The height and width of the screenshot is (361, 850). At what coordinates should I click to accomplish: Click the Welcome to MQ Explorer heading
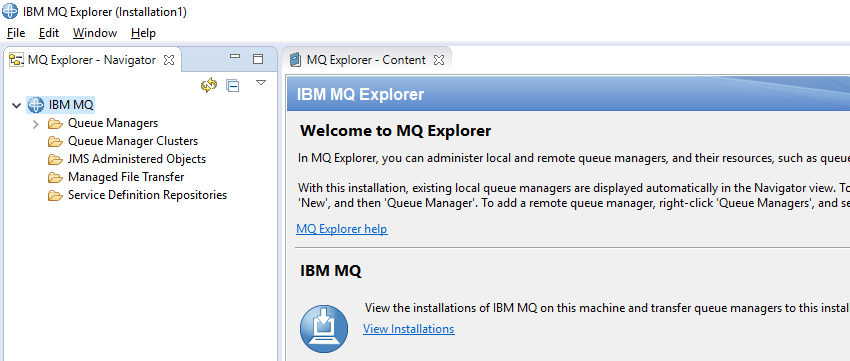point(396,131)
